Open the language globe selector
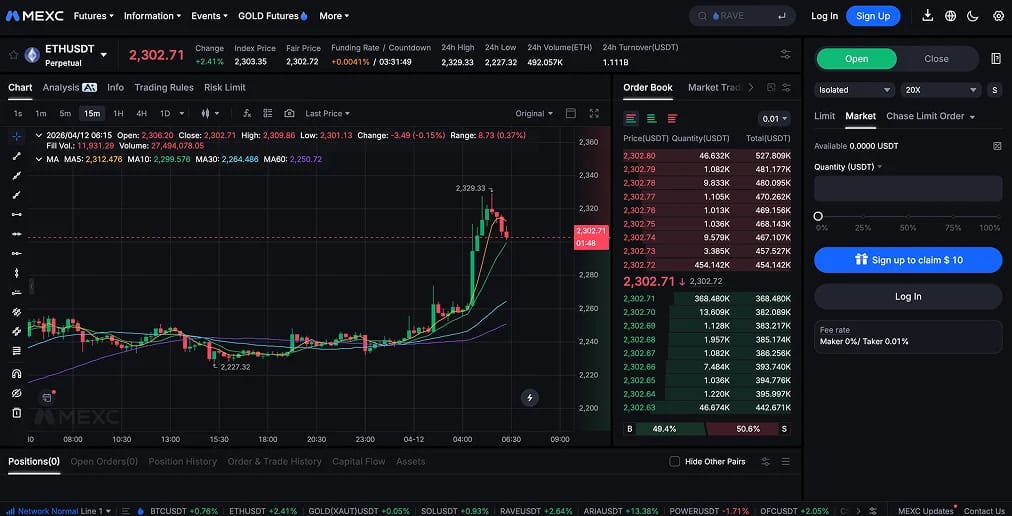 pyautogui.click(x=950, y=15)
